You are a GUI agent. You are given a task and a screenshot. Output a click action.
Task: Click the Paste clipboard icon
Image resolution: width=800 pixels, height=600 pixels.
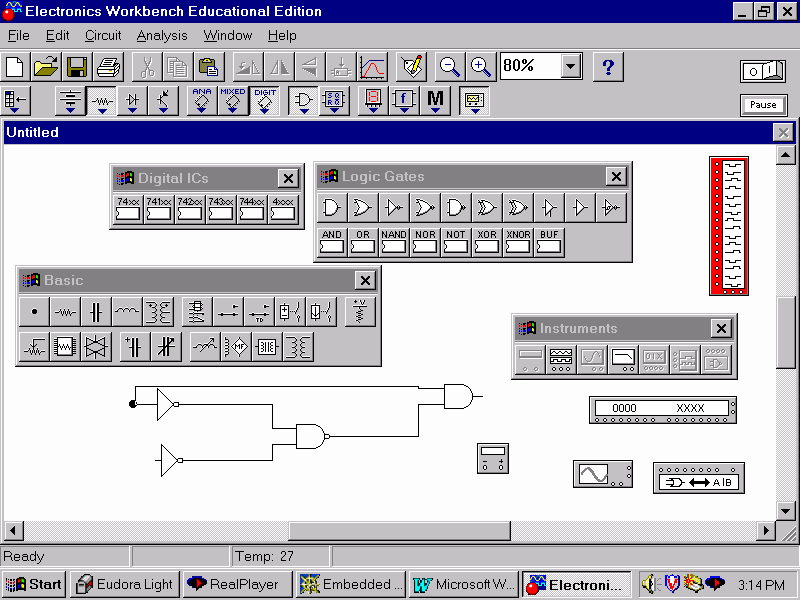pyautogui.click(x=209, y=67)
